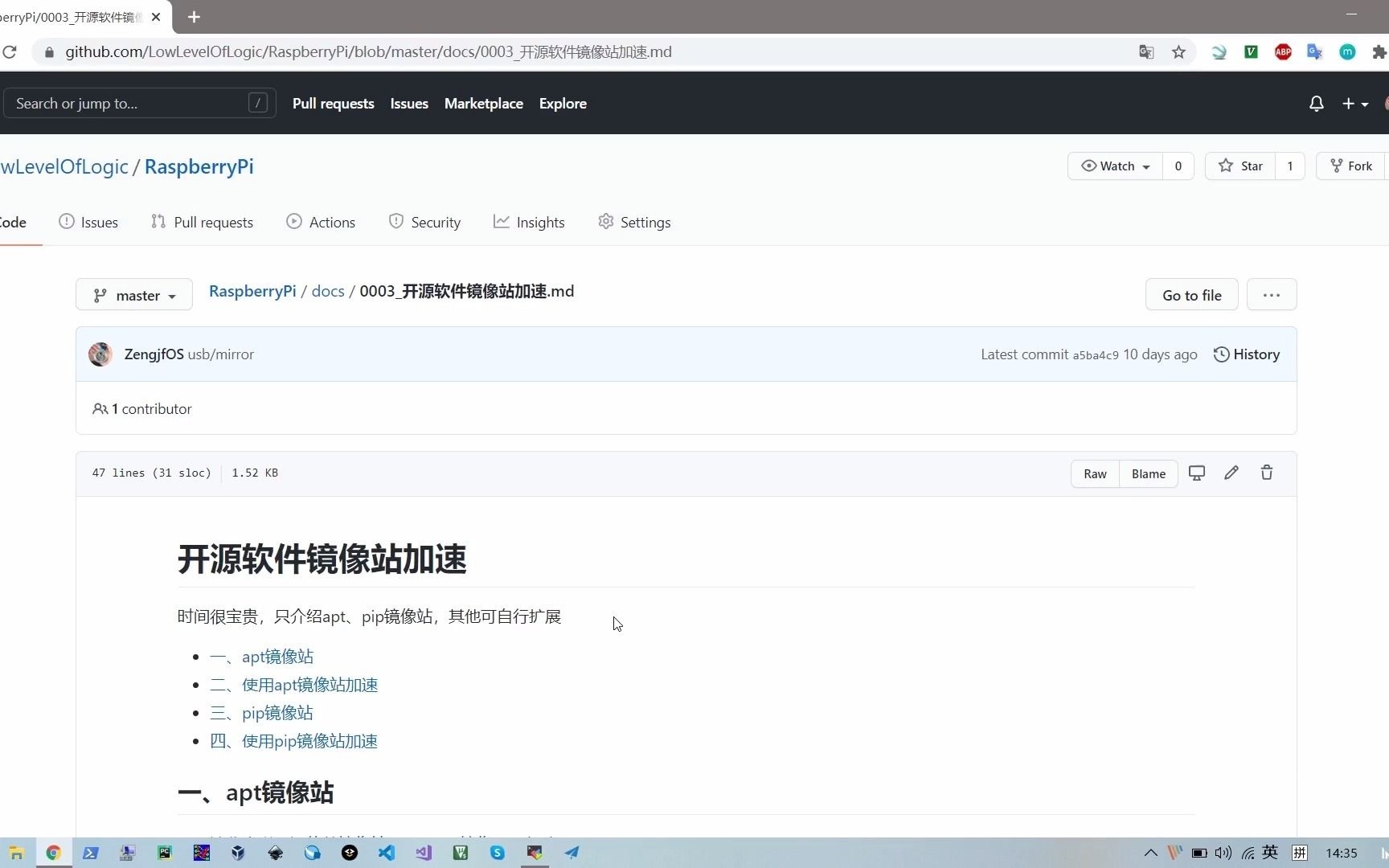Click in the Search or jump to field
The width and height of the screenshot is (1389, 868).
click(x=140, y=103)
